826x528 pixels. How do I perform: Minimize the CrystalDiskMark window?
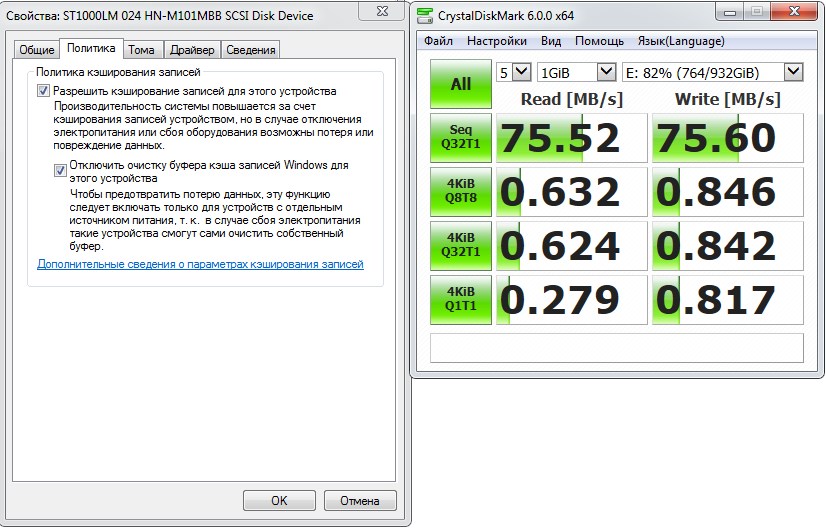click(730, 11)
